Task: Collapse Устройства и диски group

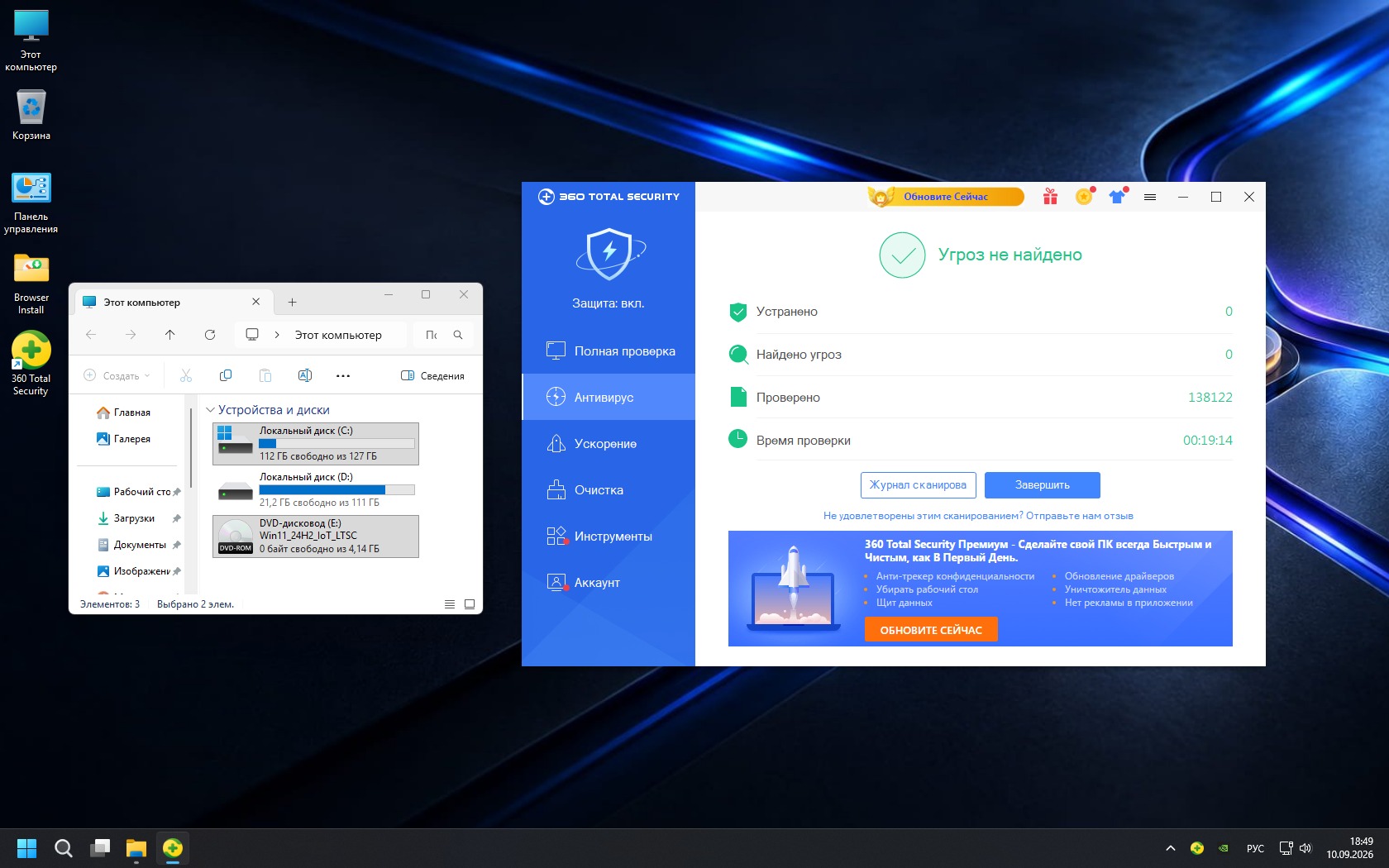Action: coord(210,410)
